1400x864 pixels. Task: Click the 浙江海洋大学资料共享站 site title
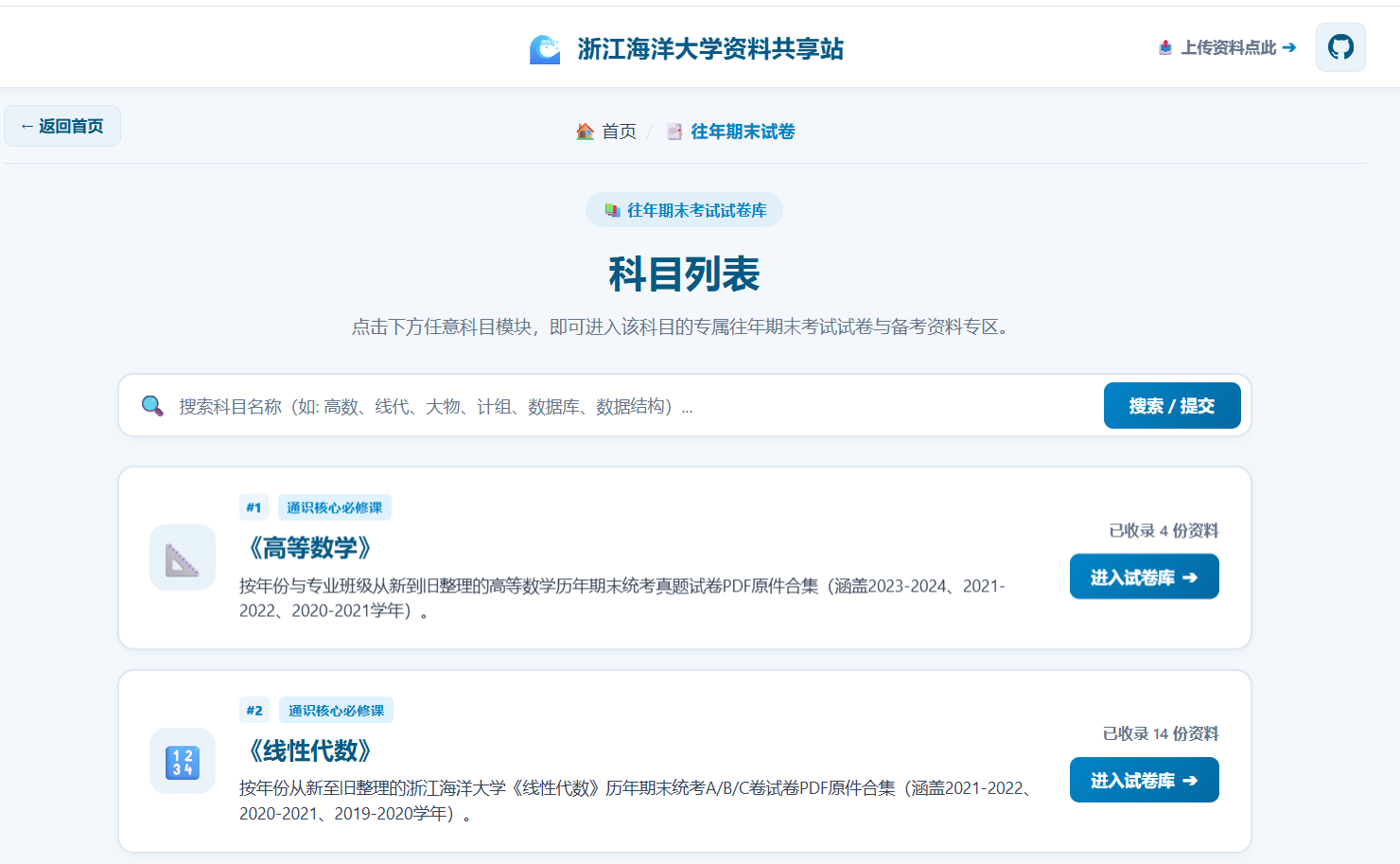click(x=710, y=49)
